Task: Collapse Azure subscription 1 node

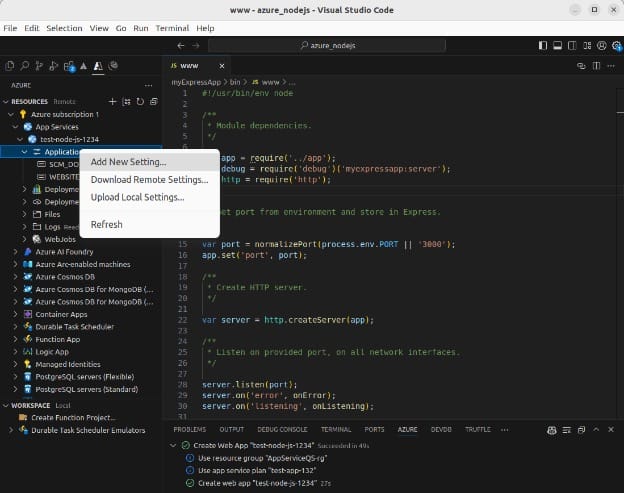Action: coord(11,115)
